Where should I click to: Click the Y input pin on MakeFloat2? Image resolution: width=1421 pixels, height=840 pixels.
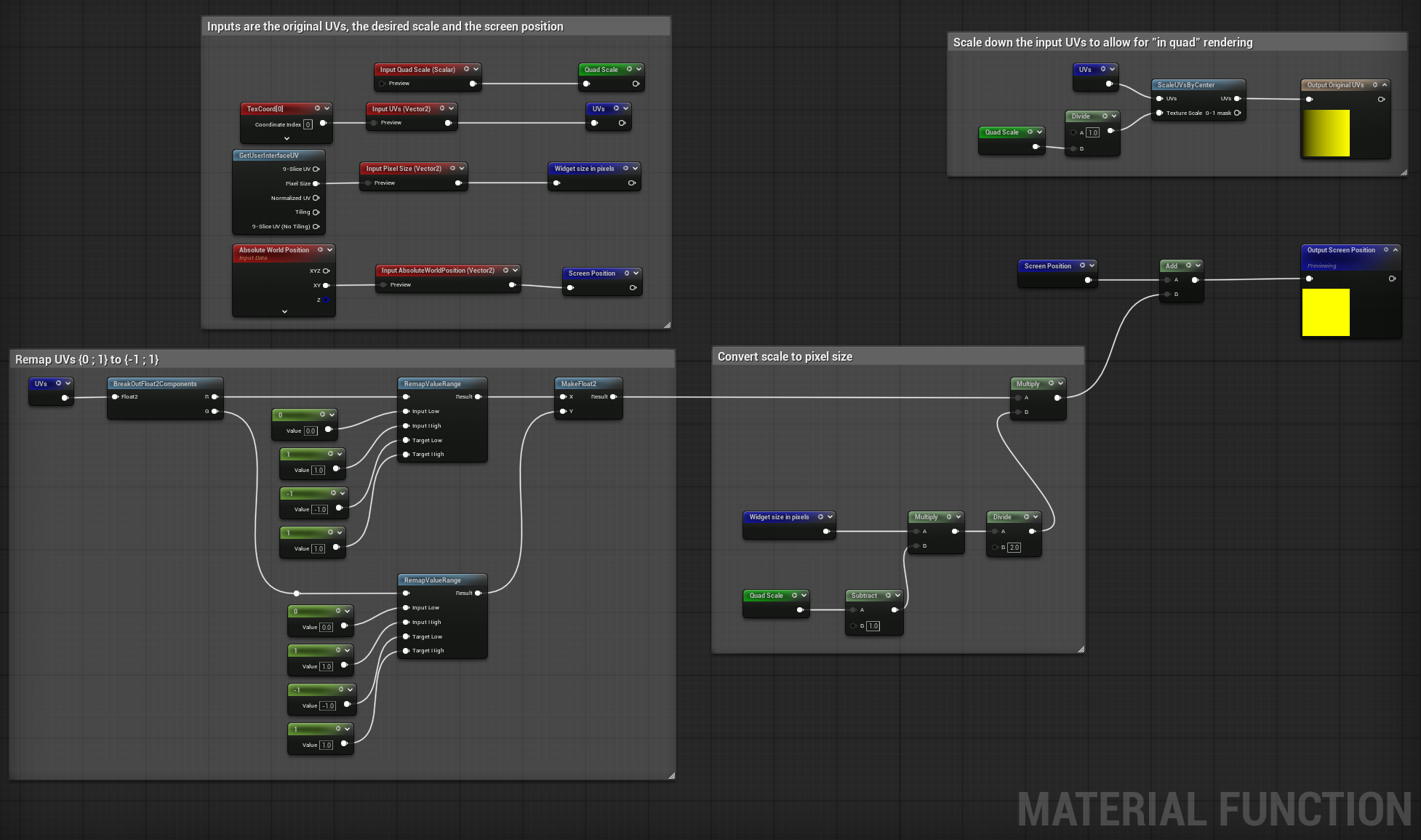coord(562,411)
